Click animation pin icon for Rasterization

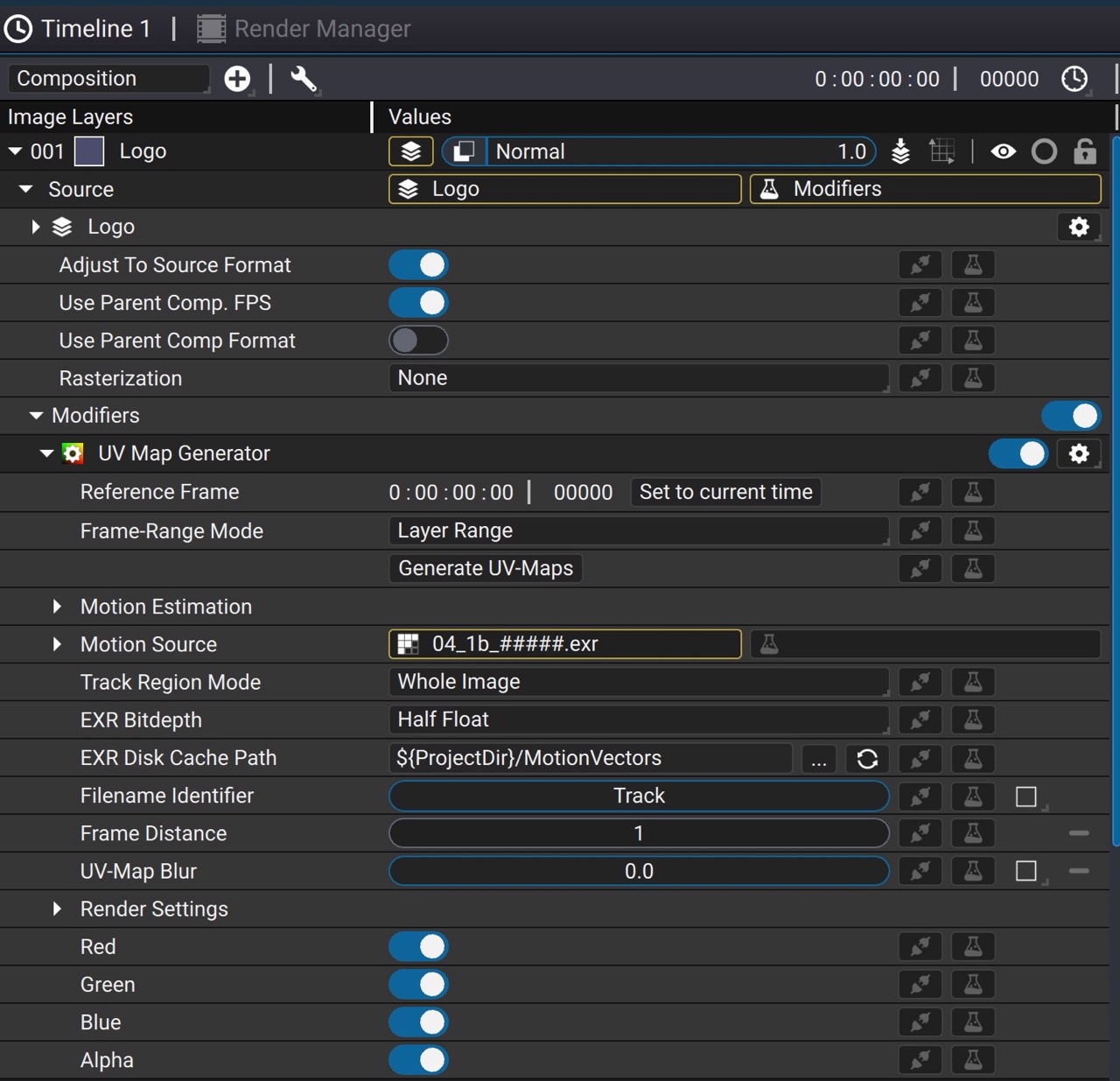(920, 378)
